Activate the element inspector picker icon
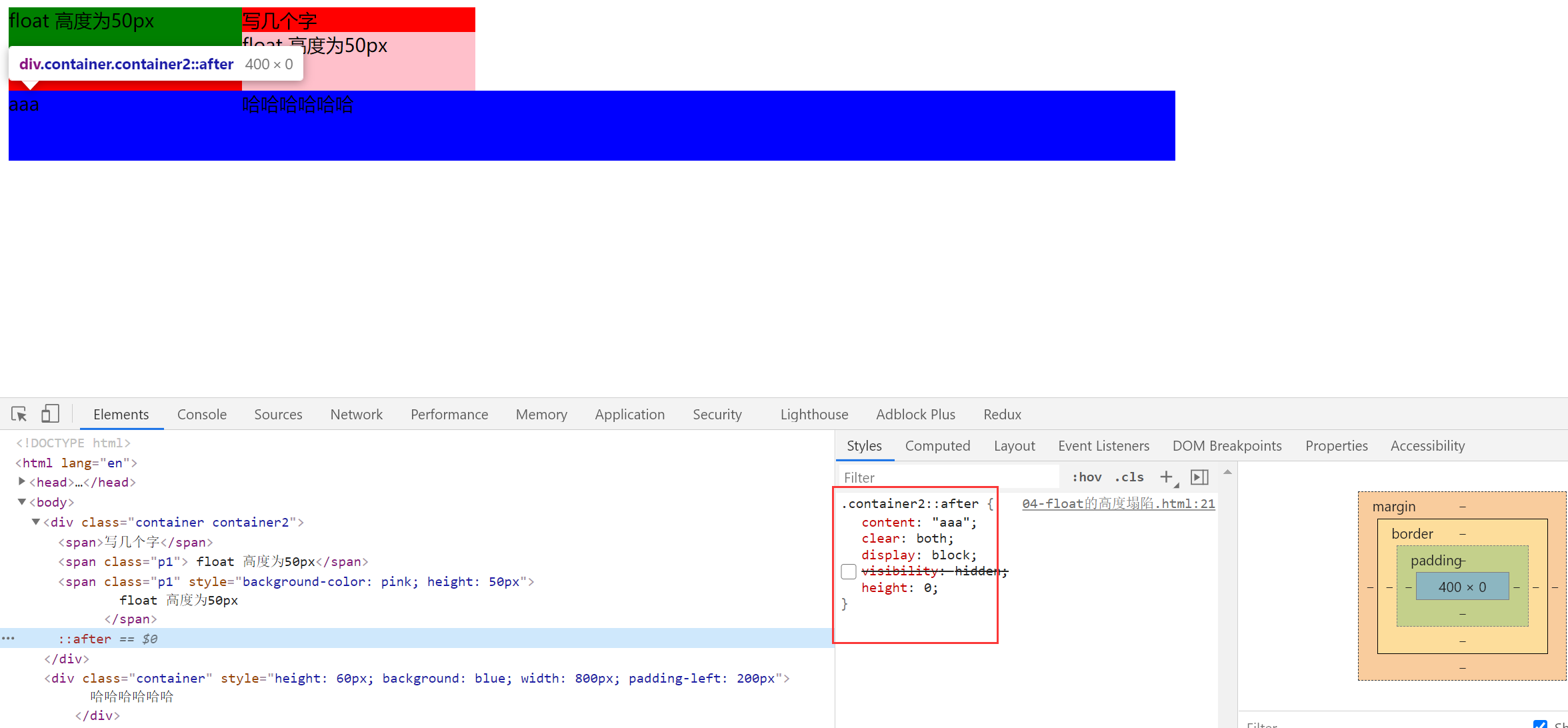This screenshot has width=1568, height=728. [x=19, y=414]
